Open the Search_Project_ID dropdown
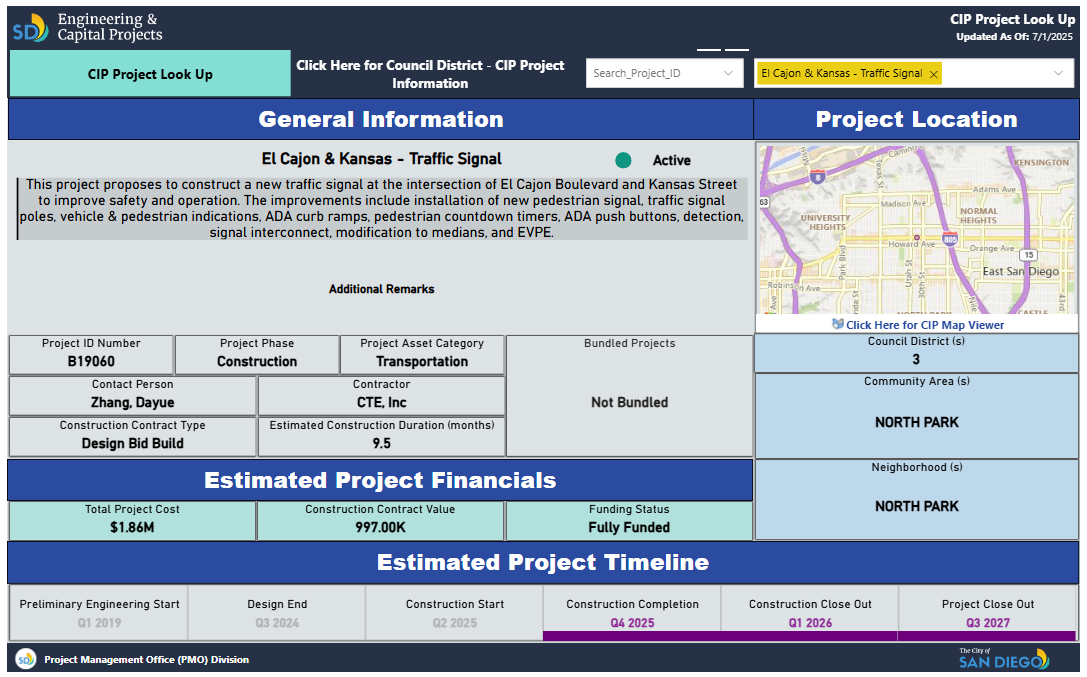Image resolution: width=1087 pixels, height=677 pixels. point(728,73)
